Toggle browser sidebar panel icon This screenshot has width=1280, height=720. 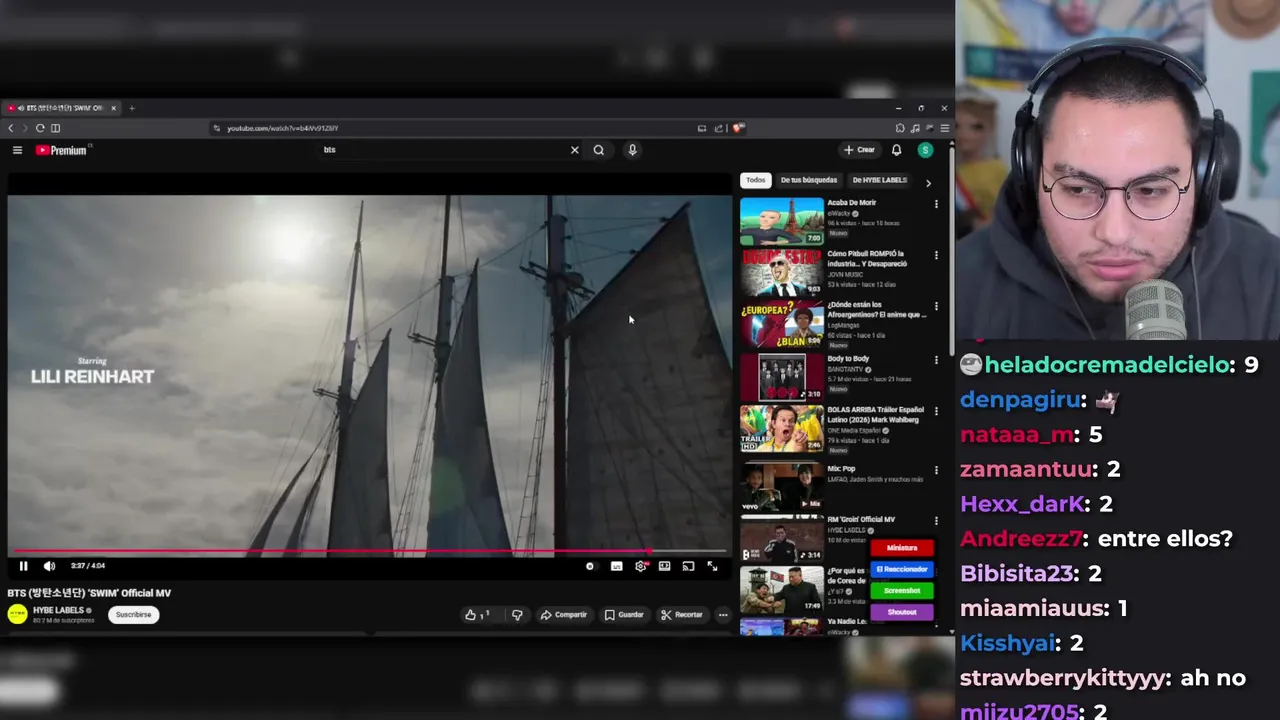point(55,128)
